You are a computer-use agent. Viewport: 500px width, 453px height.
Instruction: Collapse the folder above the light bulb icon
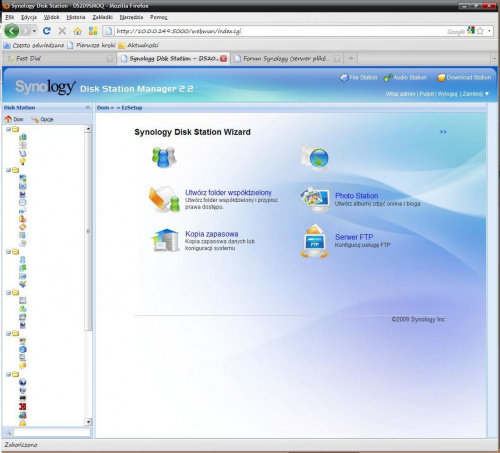click(x=8, y=129)
